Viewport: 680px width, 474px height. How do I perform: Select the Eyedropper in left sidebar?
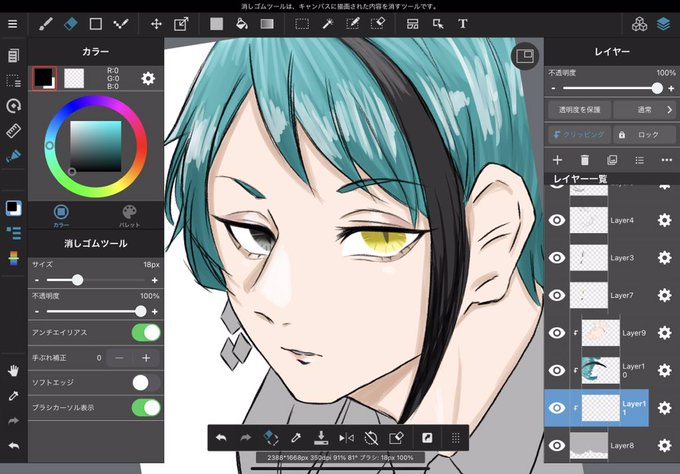pyautogui.click(x=13, y=396)
